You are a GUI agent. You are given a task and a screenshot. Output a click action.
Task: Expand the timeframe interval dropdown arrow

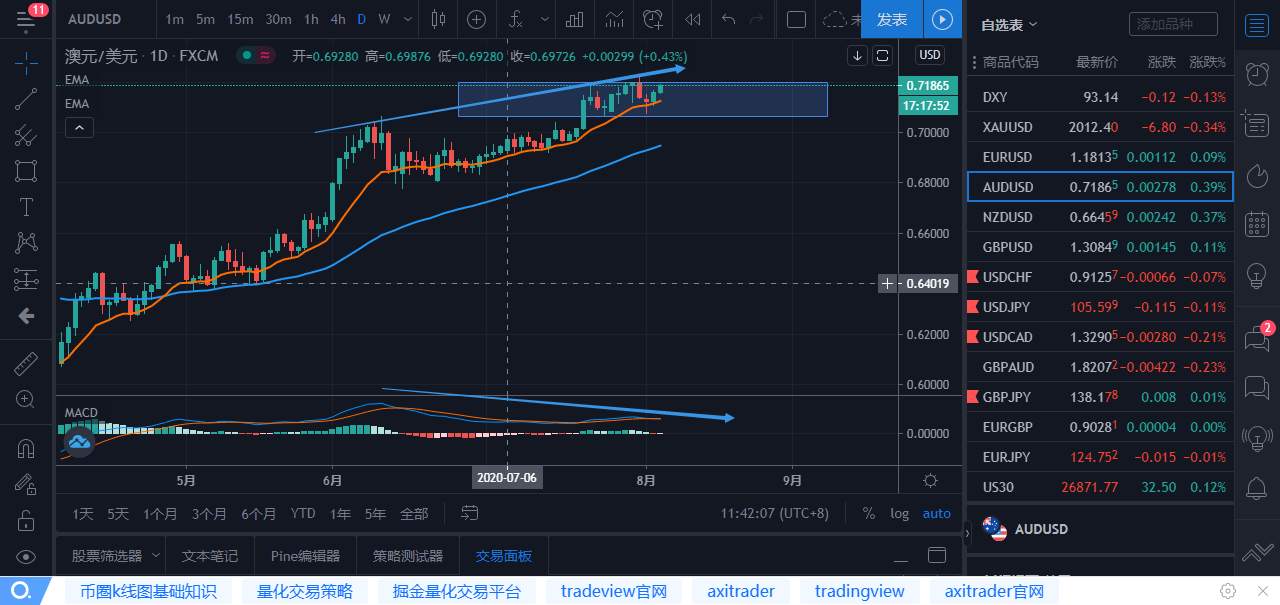(x=406, y=19)
